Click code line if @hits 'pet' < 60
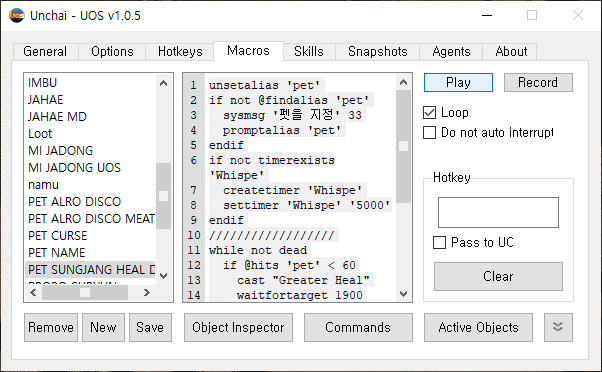 [x=289, y=265]
